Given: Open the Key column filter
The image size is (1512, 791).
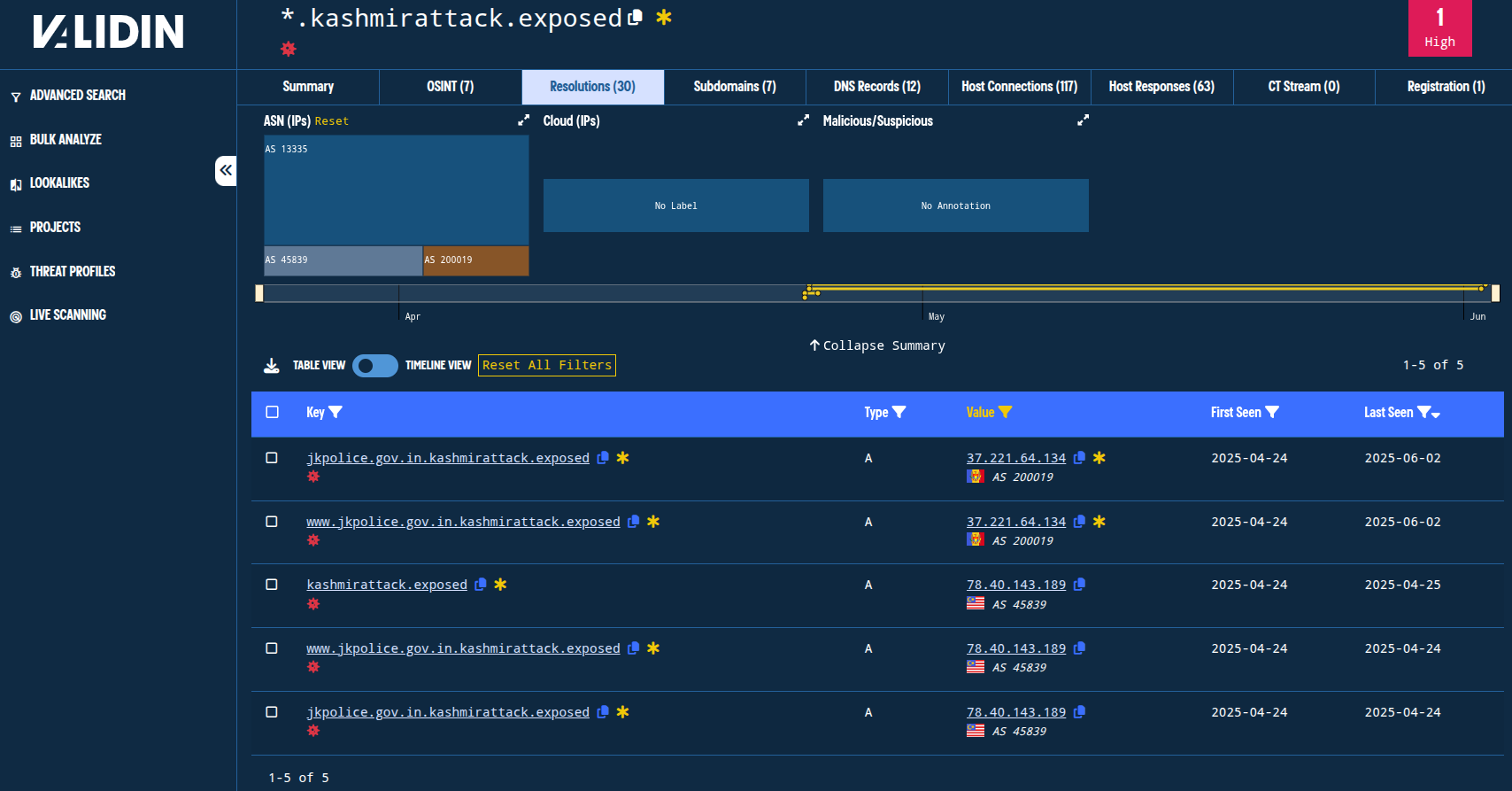Looking at the screenshot, I should (x=336, y=412).
